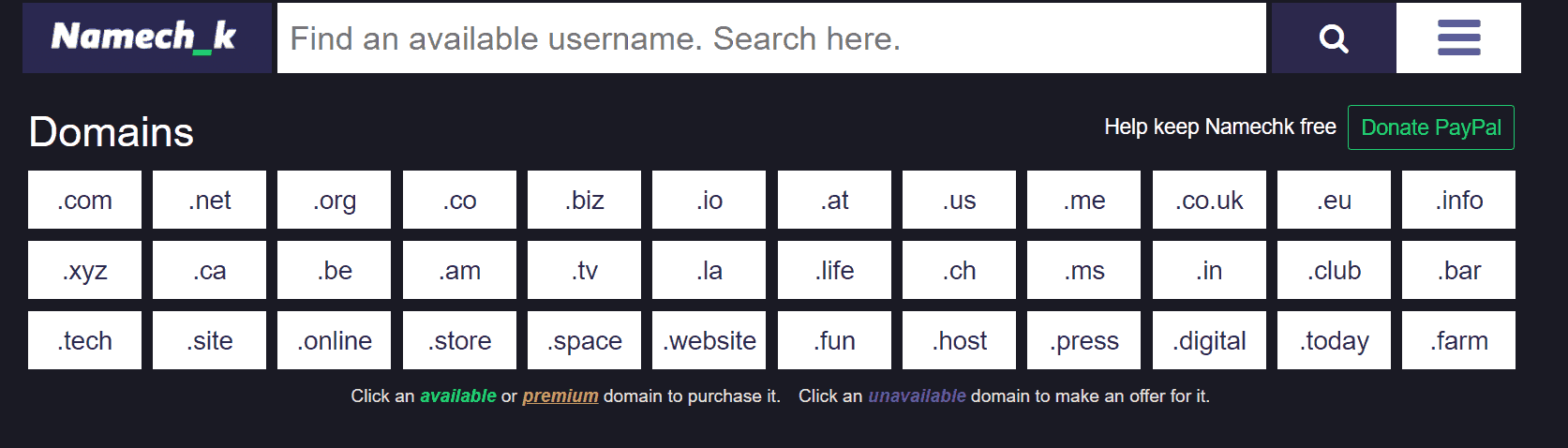1568x448 pixels.
Task: Click the .website domain tile
Action: 709,340
